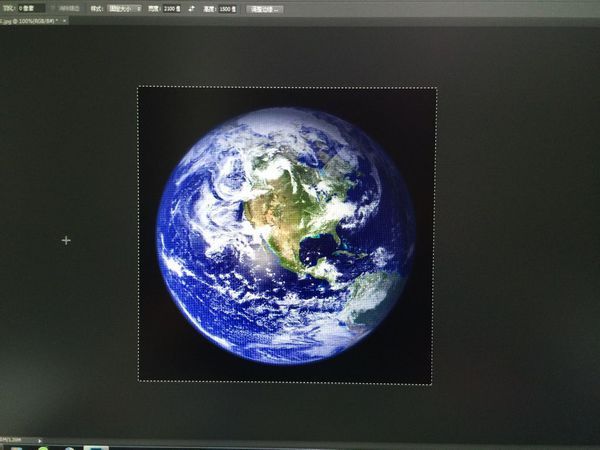
Task: Click the Width field showing 2100
Action: 170,8
